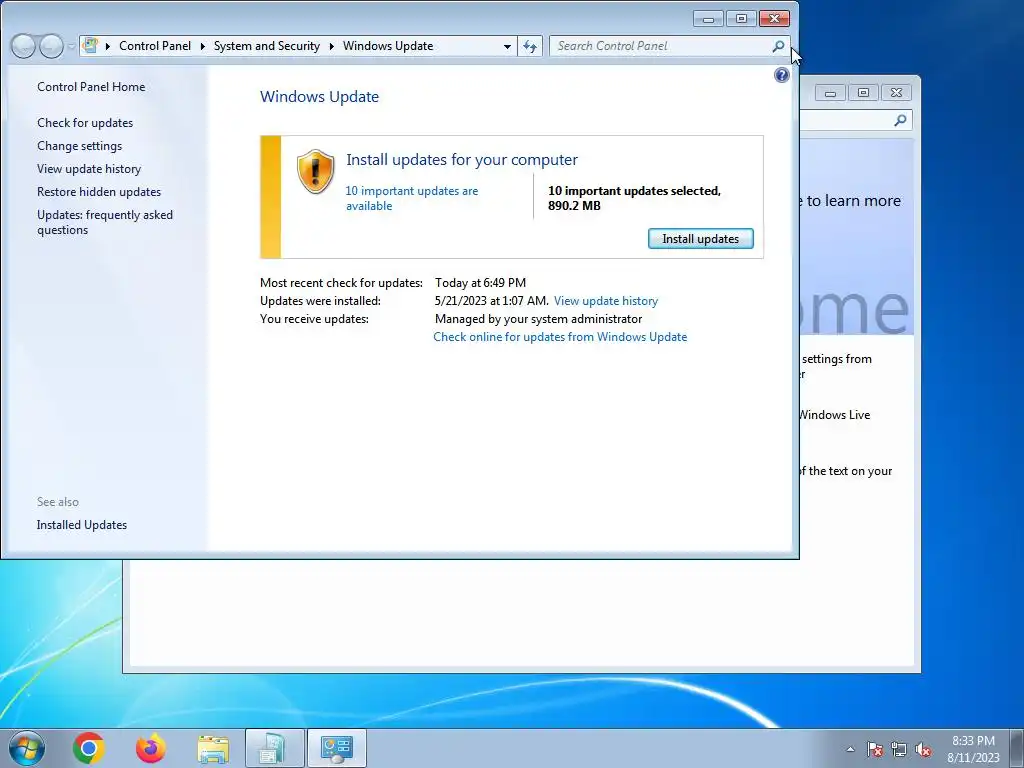Open the muted volume tray icon

(x=923, y=749)
